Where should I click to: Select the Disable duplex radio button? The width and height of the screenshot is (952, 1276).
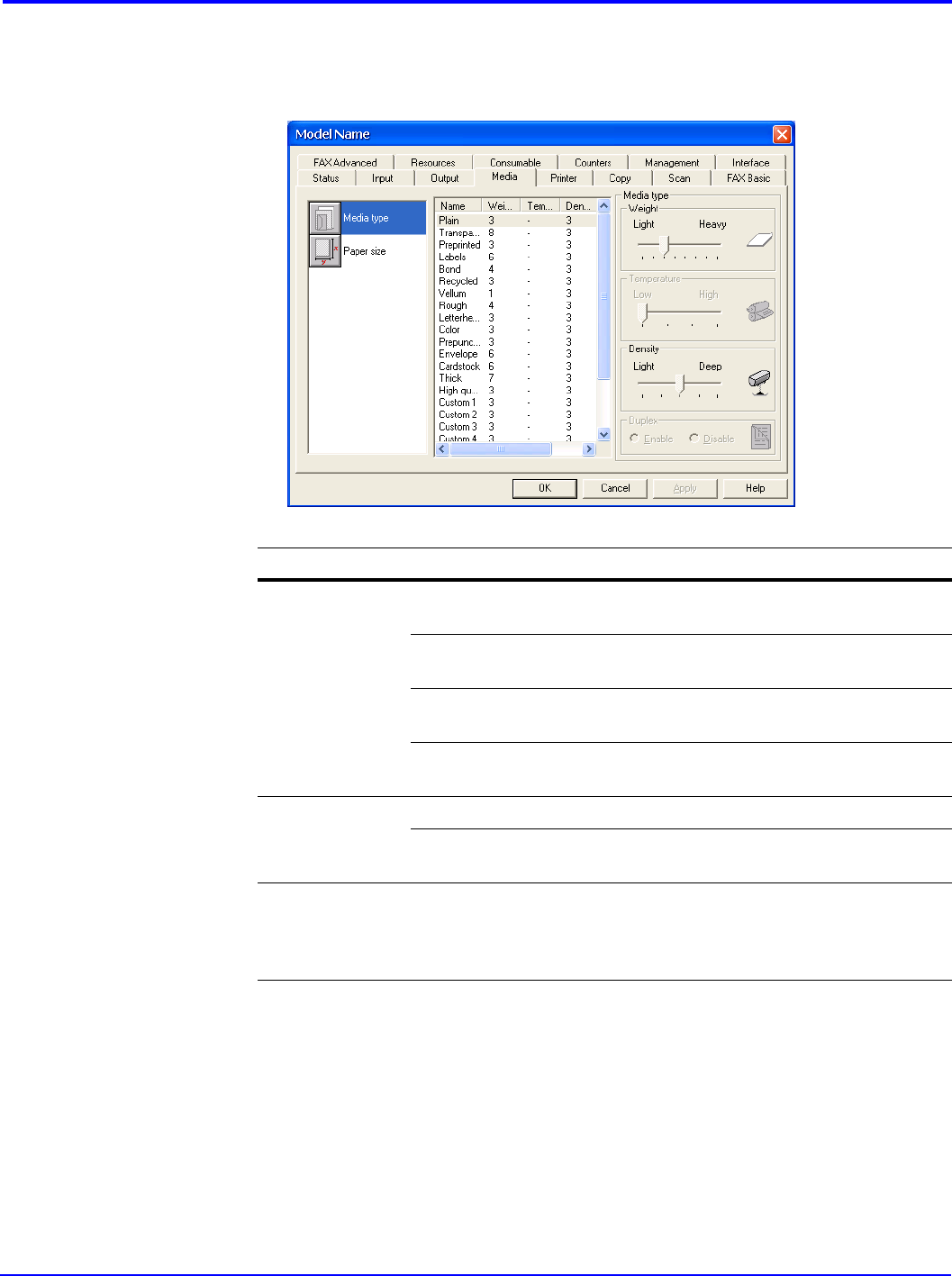[x=694, y=439]
